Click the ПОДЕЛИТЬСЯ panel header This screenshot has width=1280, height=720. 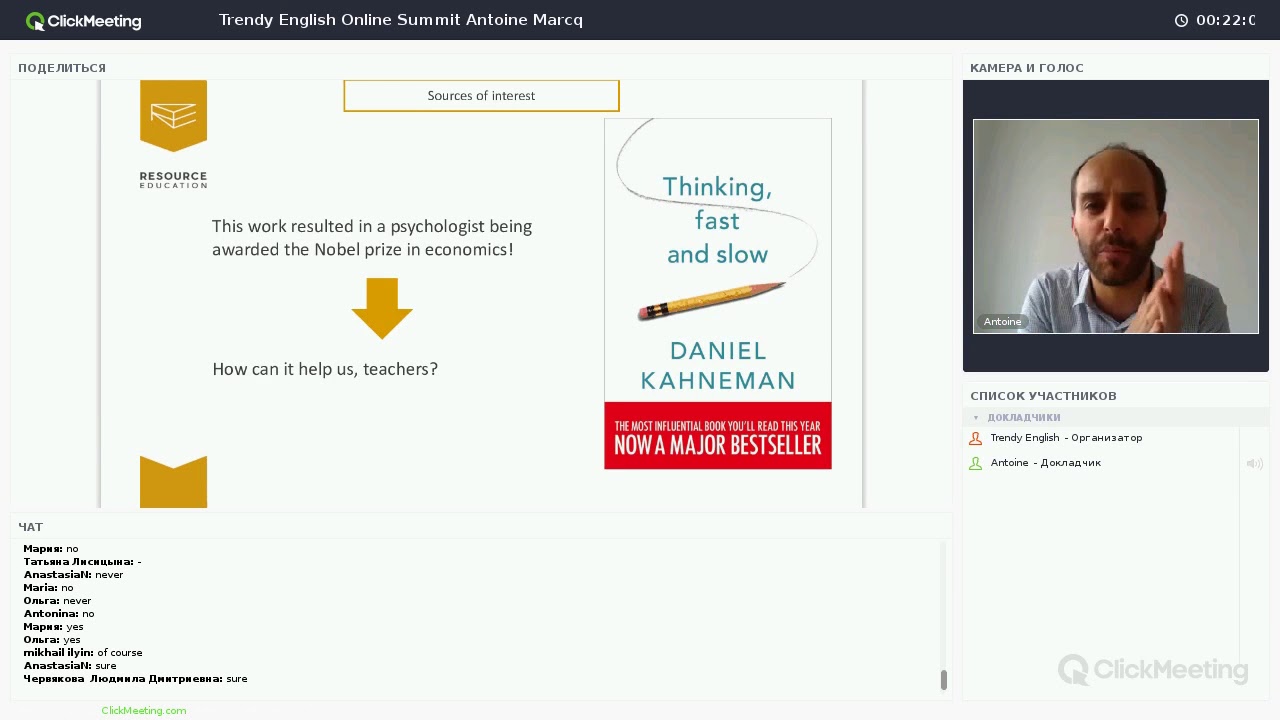click(62, 68)
